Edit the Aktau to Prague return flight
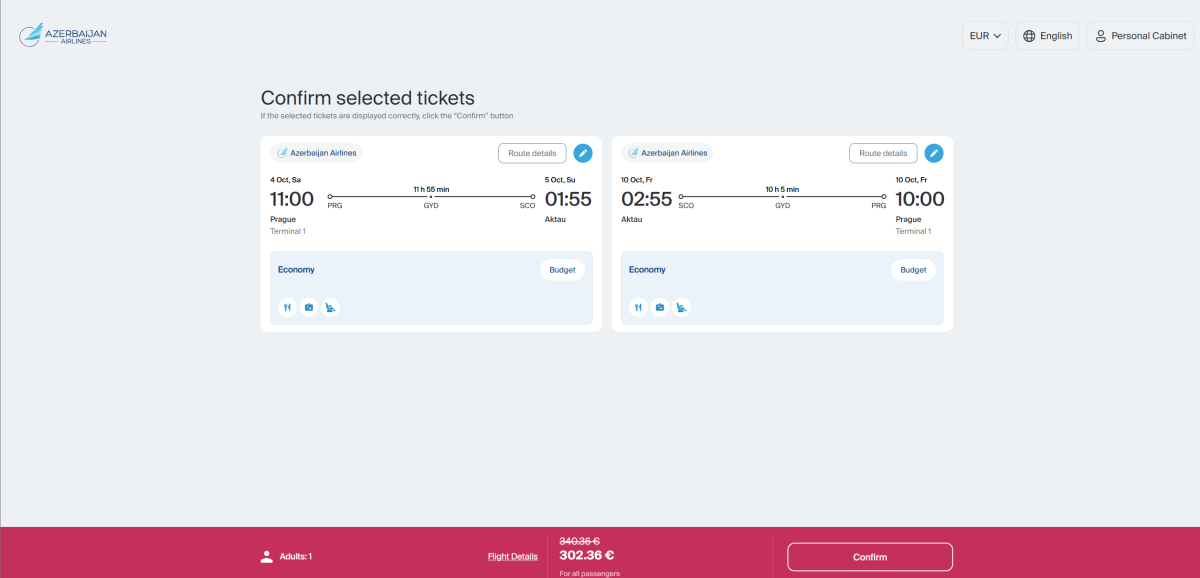 click(x=933, y=153)
